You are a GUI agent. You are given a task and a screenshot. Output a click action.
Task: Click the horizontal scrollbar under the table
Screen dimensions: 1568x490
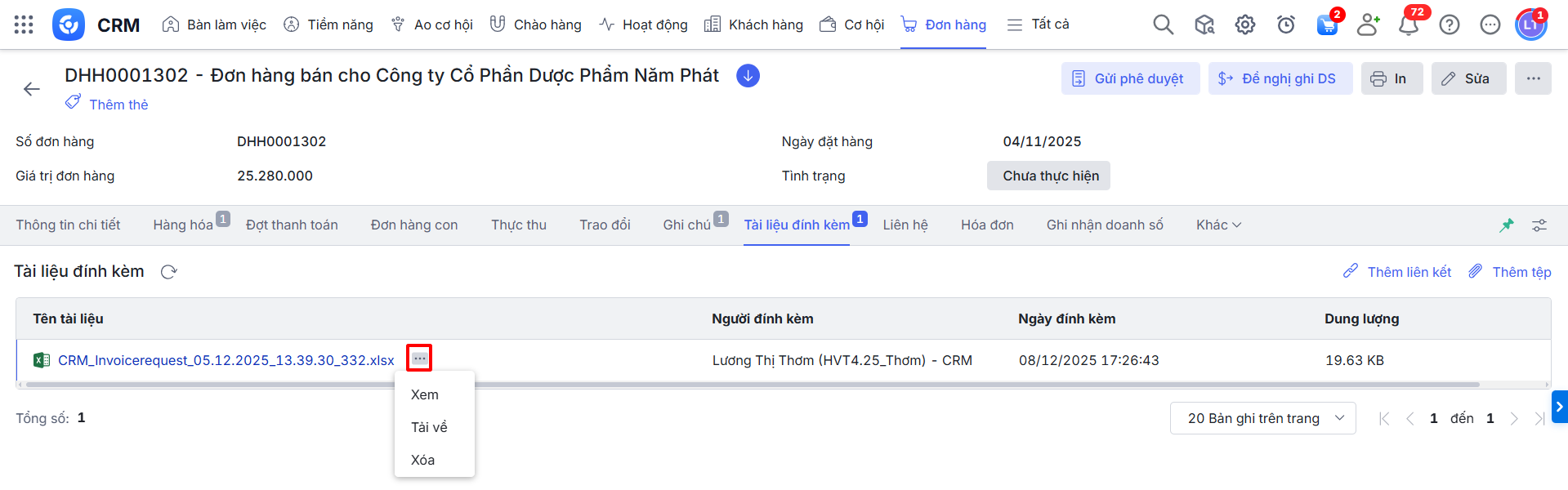coord(752,385)
